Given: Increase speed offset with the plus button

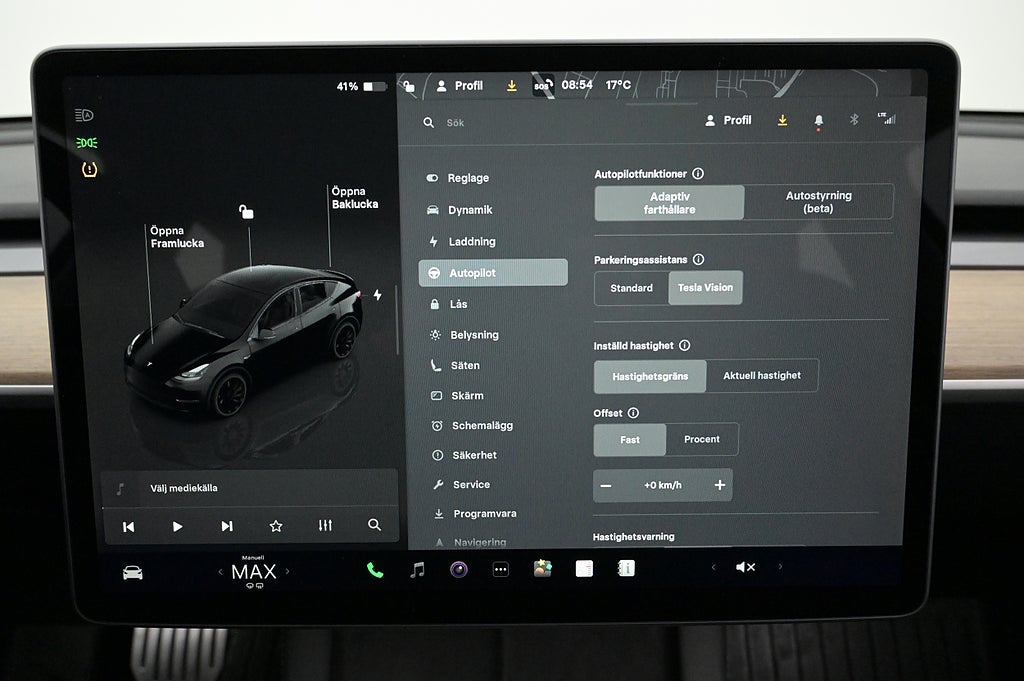Looking at the screenshot, I should (719, 485).
